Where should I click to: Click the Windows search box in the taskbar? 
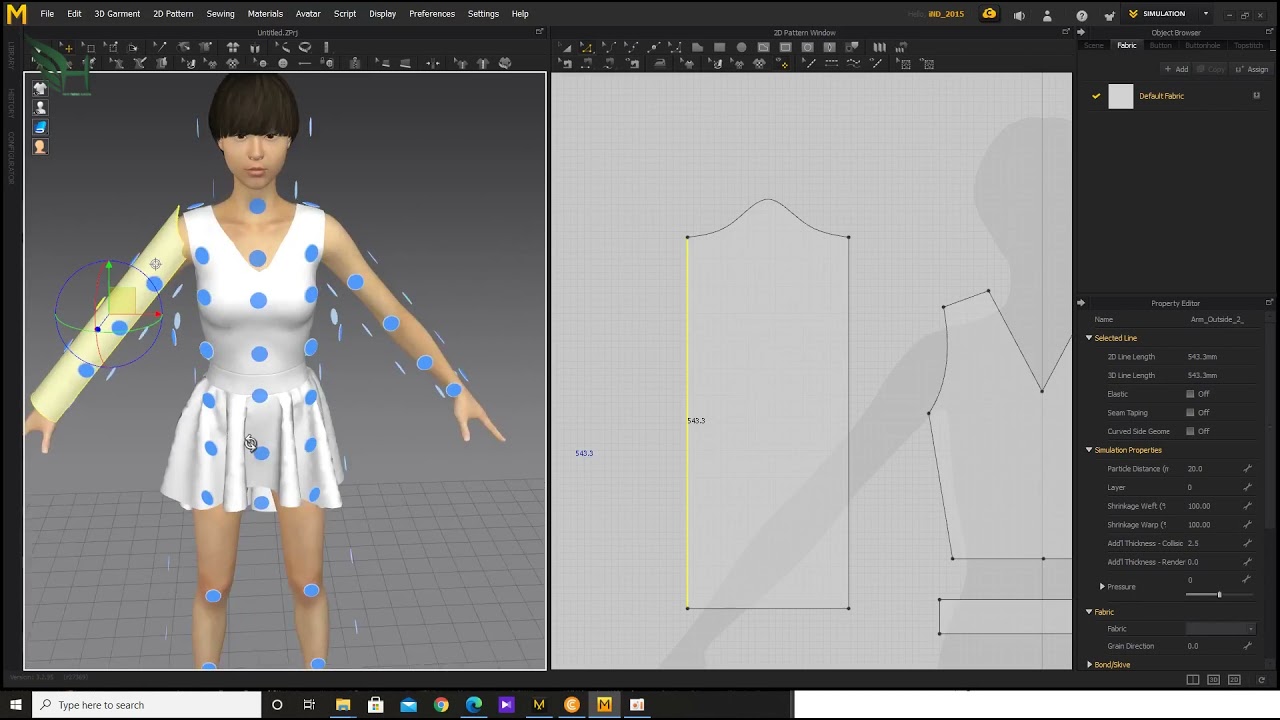coord(147,705)
